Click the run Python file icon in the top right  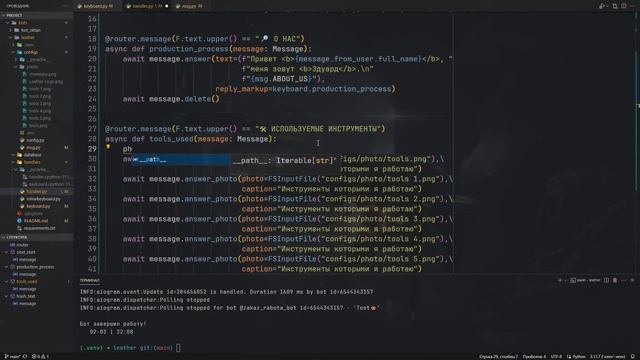click(x=602, y=6)
